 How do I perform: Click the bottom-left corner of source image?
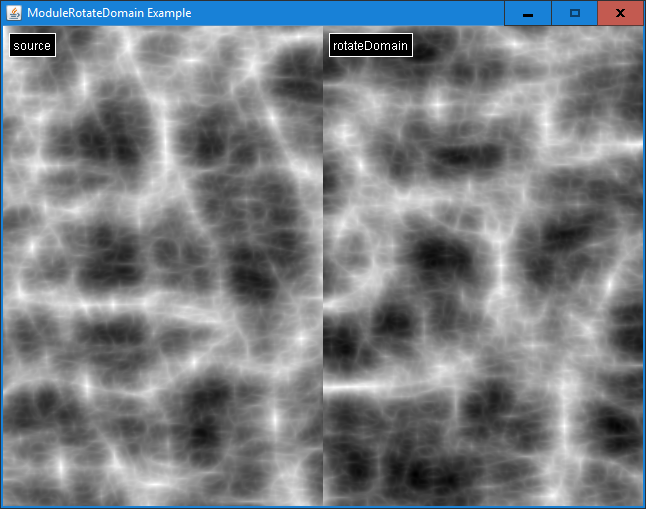pos(4,503)
